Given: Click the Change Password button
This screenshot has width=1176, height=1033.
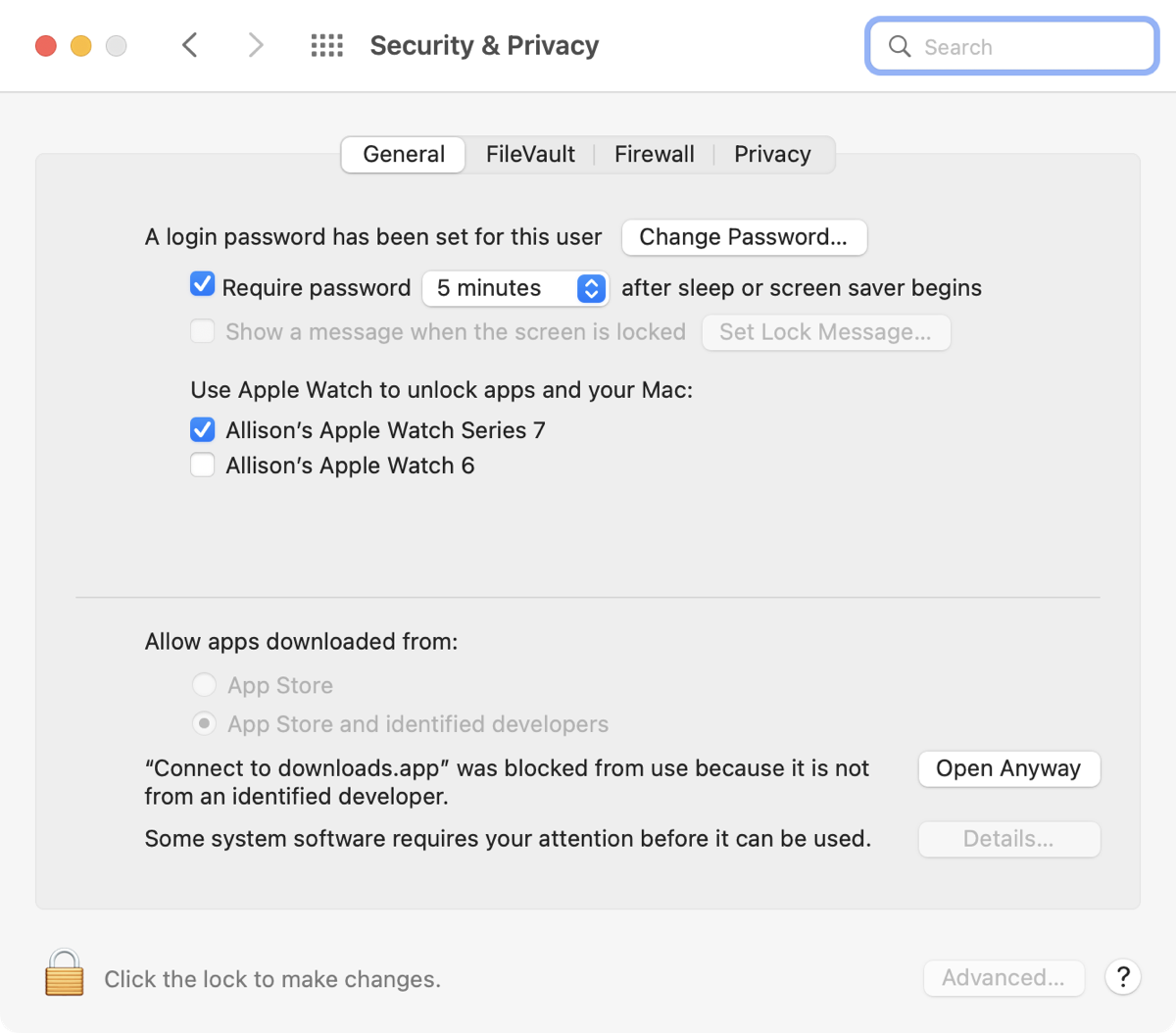Looking at the screenshot, I should pos(744,237).
